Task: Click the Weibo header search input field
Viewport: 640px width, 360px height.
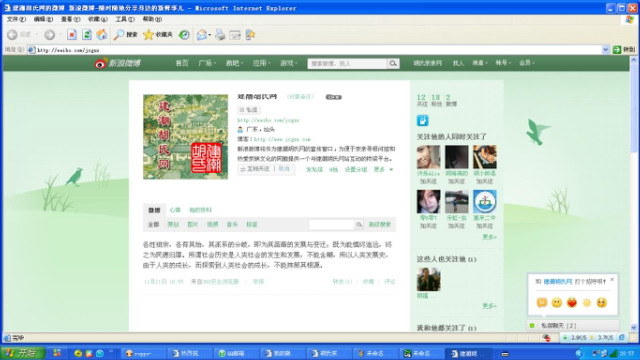Action: pos(347,64)
